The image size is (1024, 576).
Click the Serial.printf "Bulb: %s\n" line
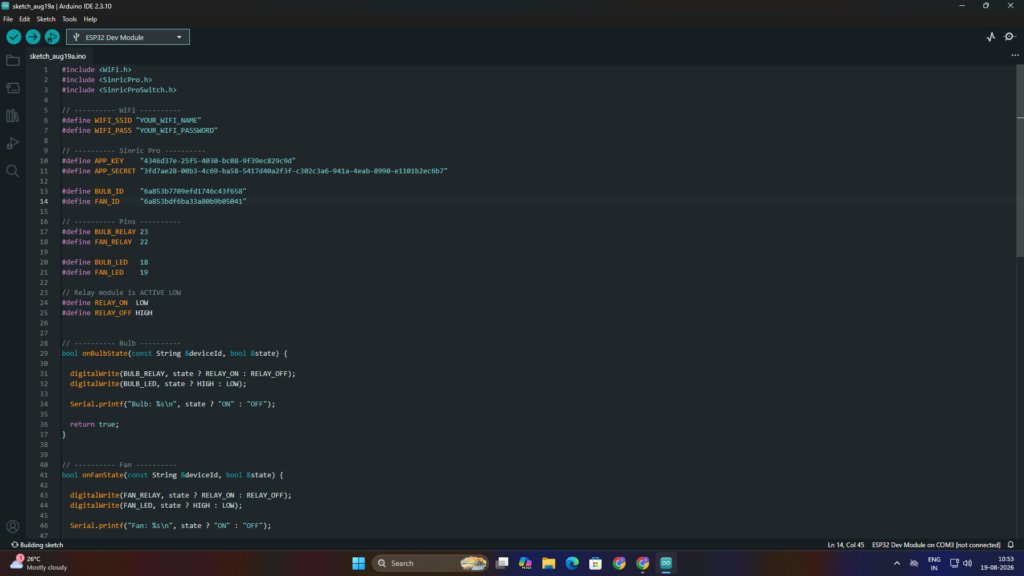[x=172, y=404]
